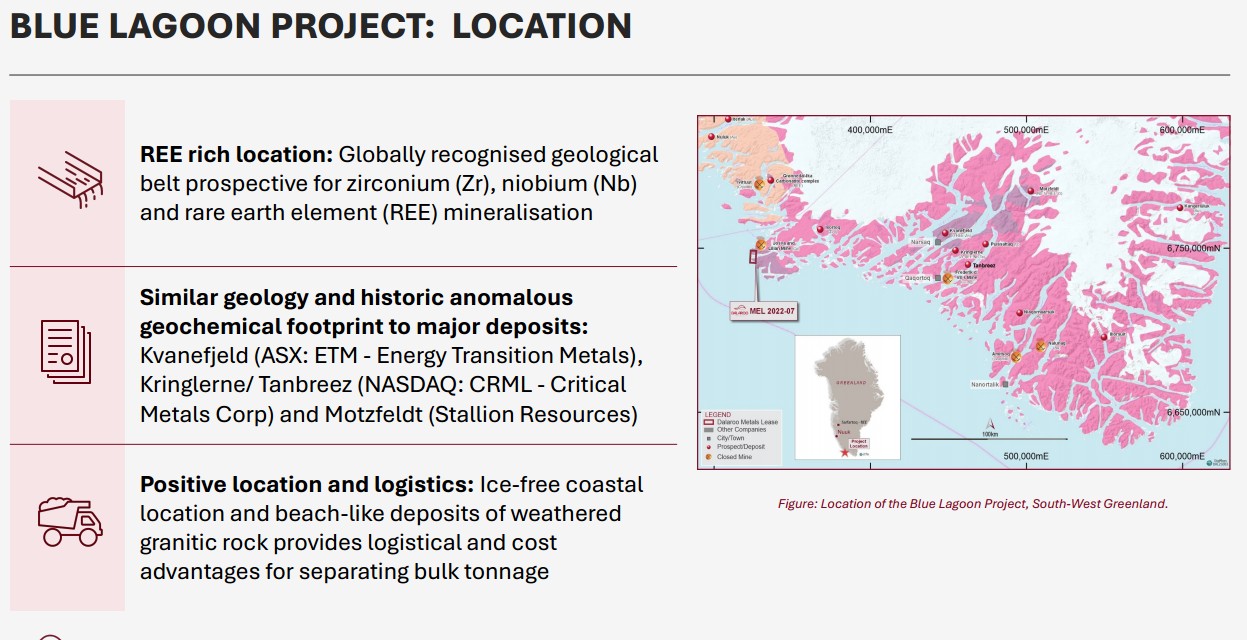Click the Other Companies grey legend swatch
Image resolution: width=1247 pixels, height=640 pixels.
(709, 429)
